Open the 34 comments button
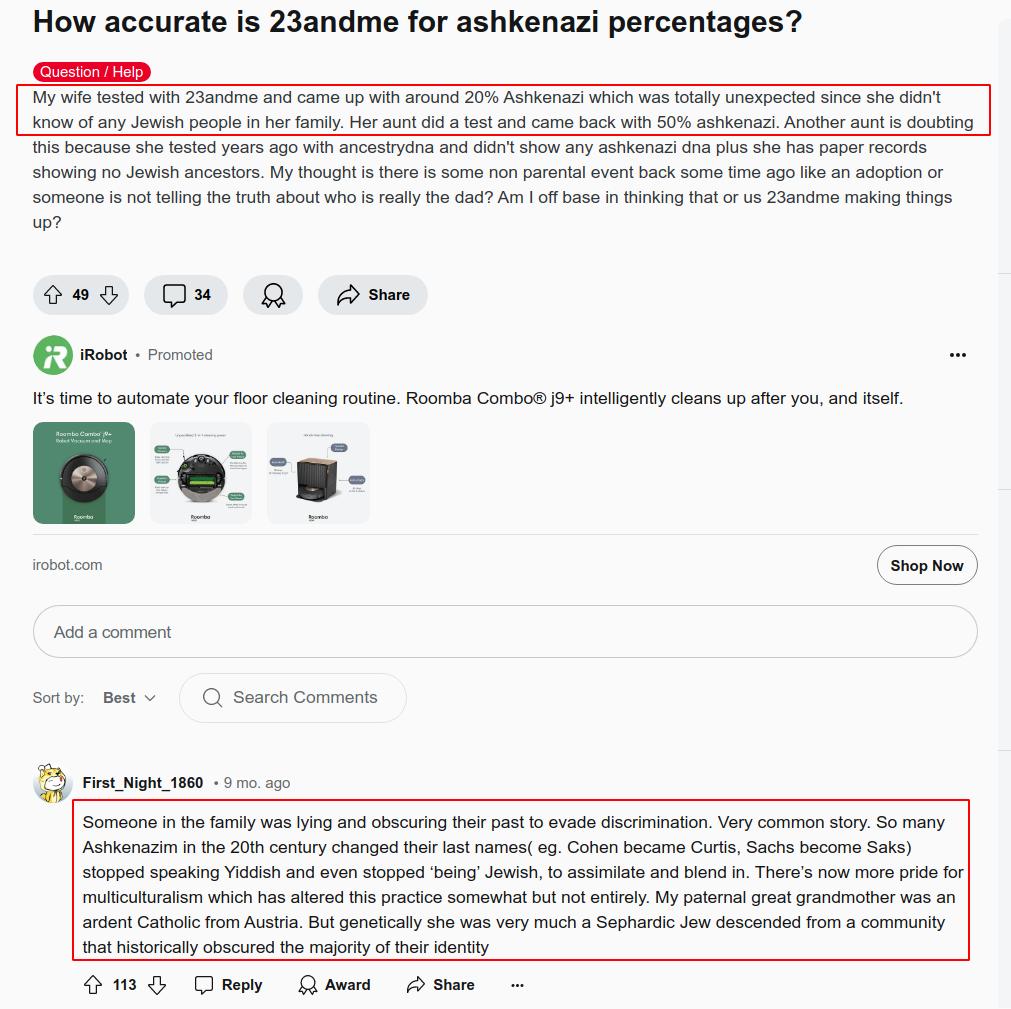This screenshot has width=1011, height=1009. tap(186, 295)
